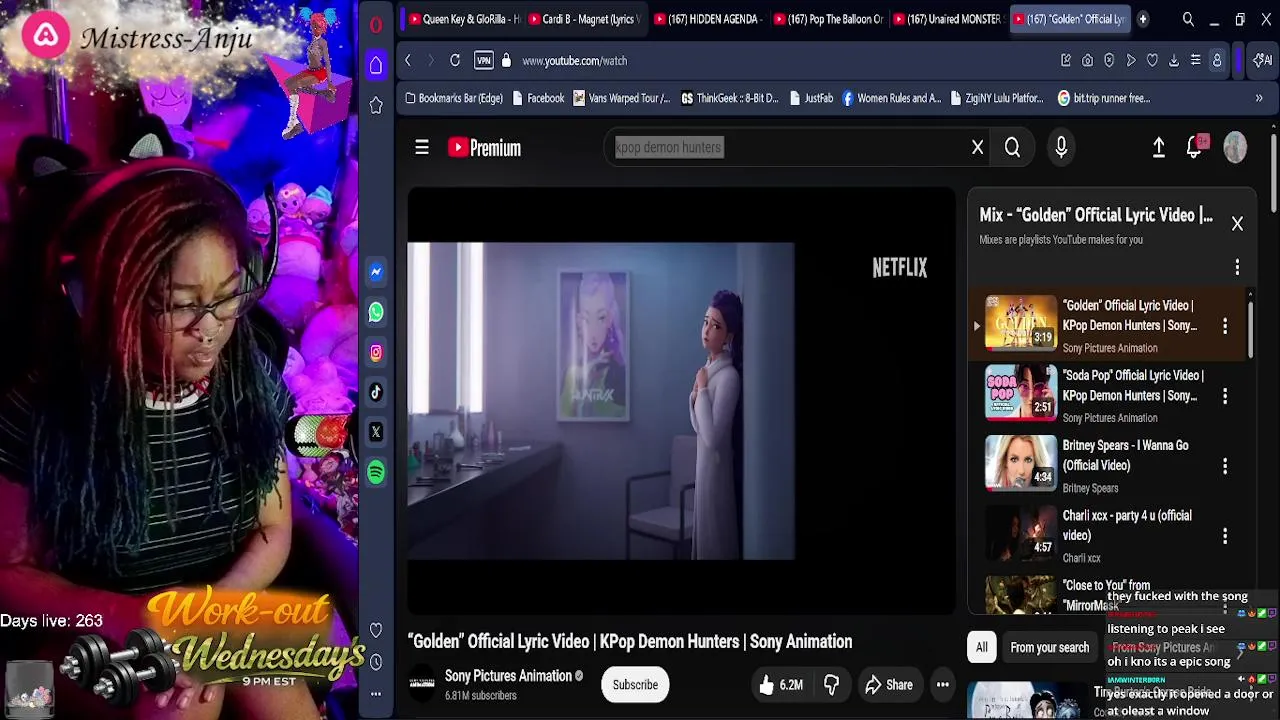This screenshot has width=1280, height=720.
Task: Open the tab search magnifier icon
Action: [x=1188, y=19]
